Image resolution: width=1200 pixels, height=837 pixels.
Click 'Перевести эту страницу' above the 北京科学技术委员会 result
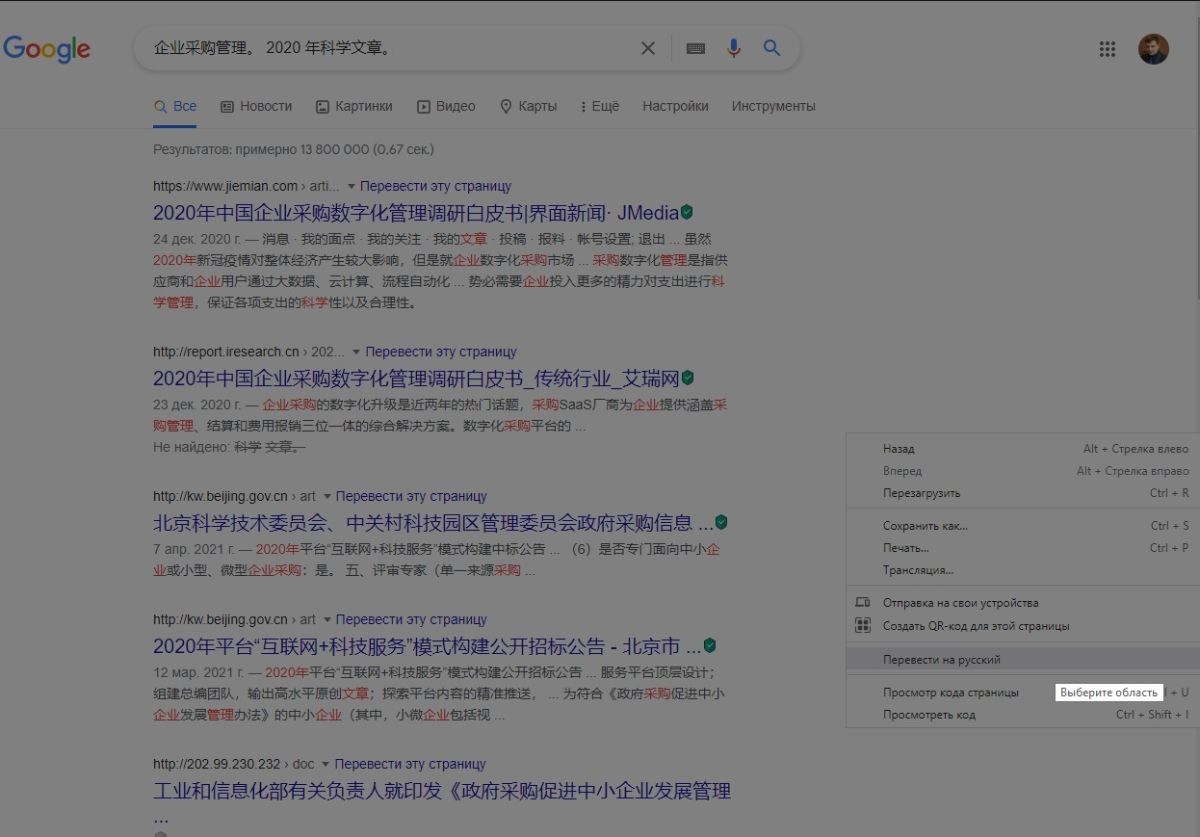pos(412,496)
